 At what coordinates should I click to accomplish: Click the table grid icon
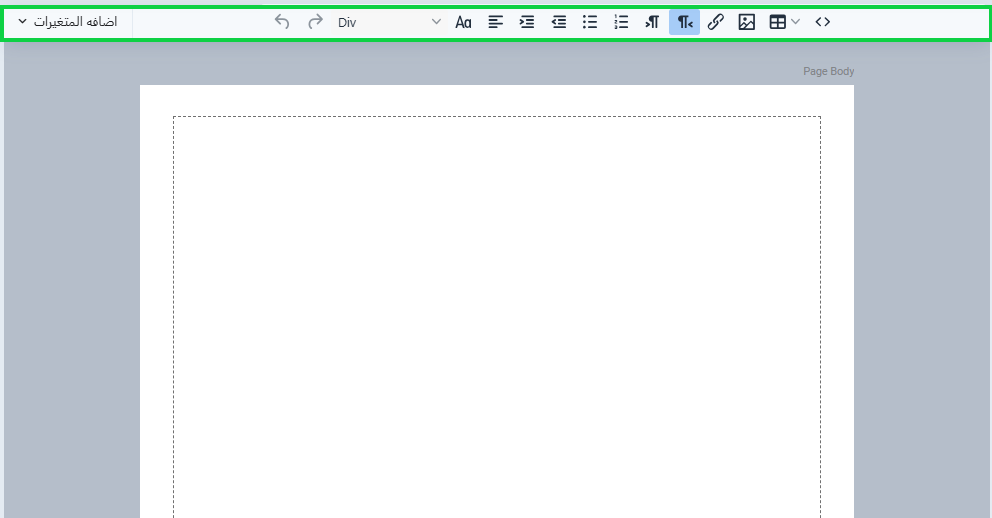[777, 22]
